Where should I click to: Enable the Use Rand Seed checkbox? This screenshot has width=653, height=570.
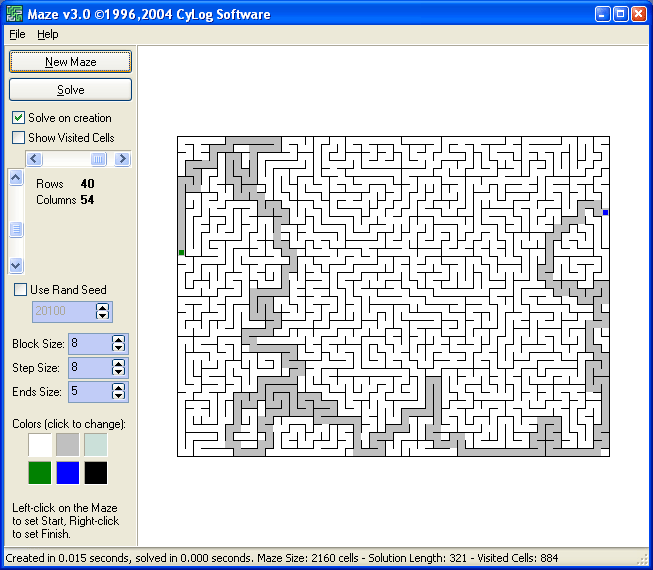20,289
